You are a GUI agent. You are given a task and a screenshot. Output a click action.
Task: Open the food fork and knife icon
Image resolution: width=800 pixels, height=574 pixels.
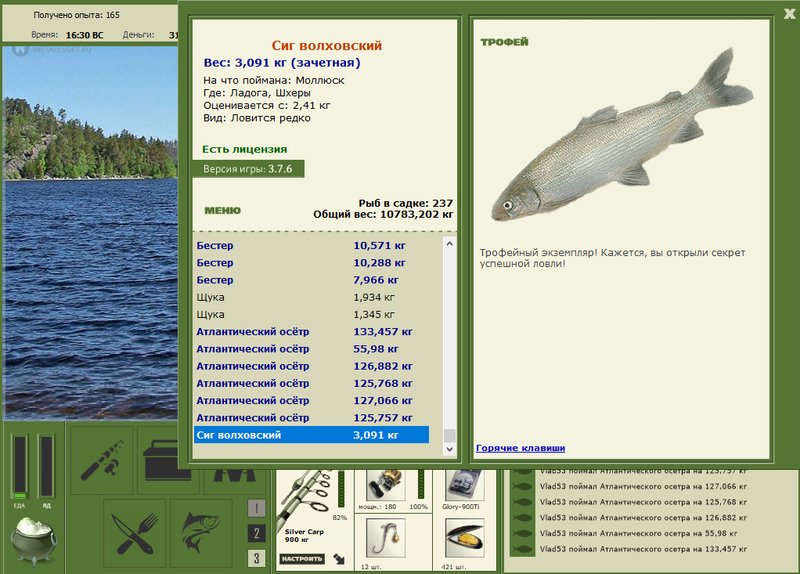[x=135, y=534]
